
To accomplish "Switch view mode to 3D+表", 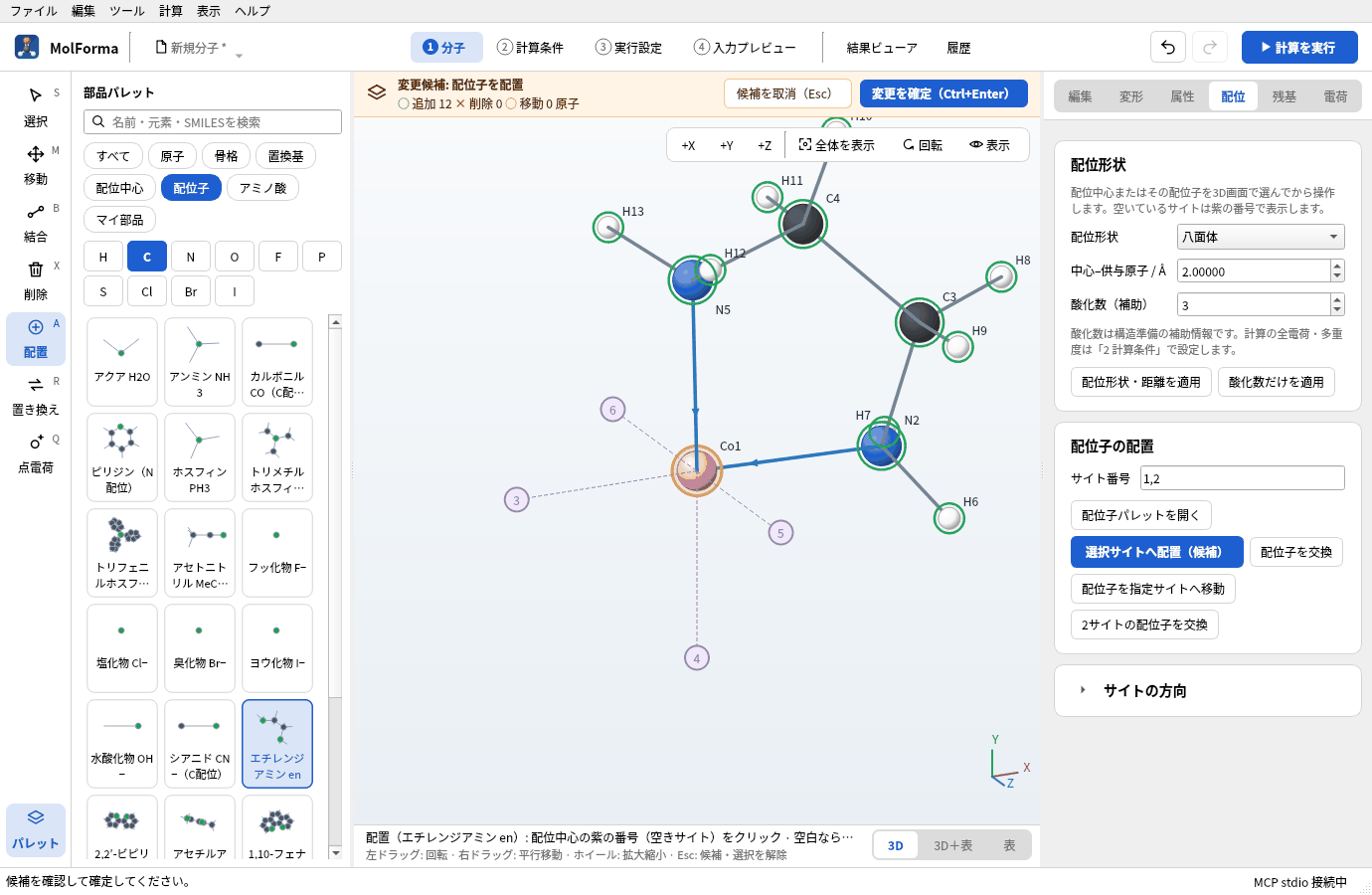I will [952, 845].
